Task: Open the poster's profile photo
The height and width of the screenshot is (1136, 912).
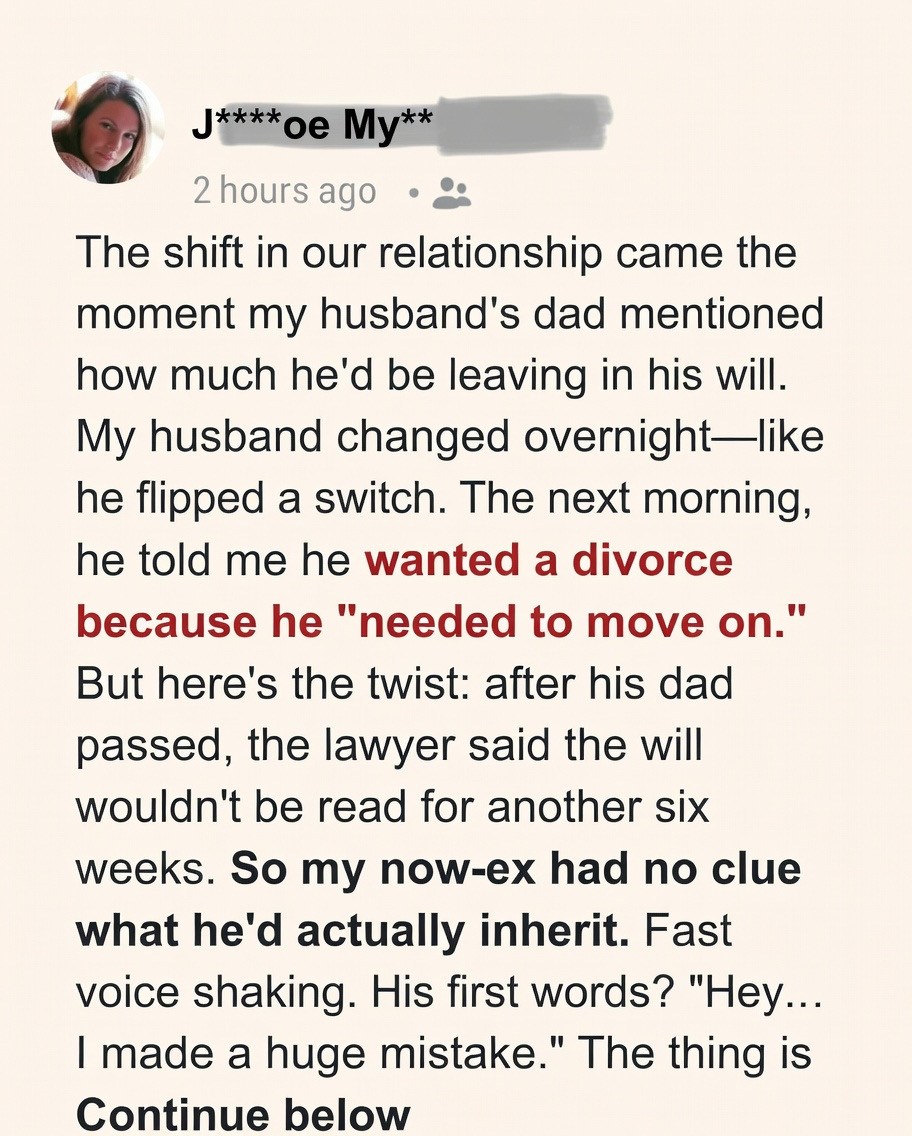Action: click(x=108, y=128)
